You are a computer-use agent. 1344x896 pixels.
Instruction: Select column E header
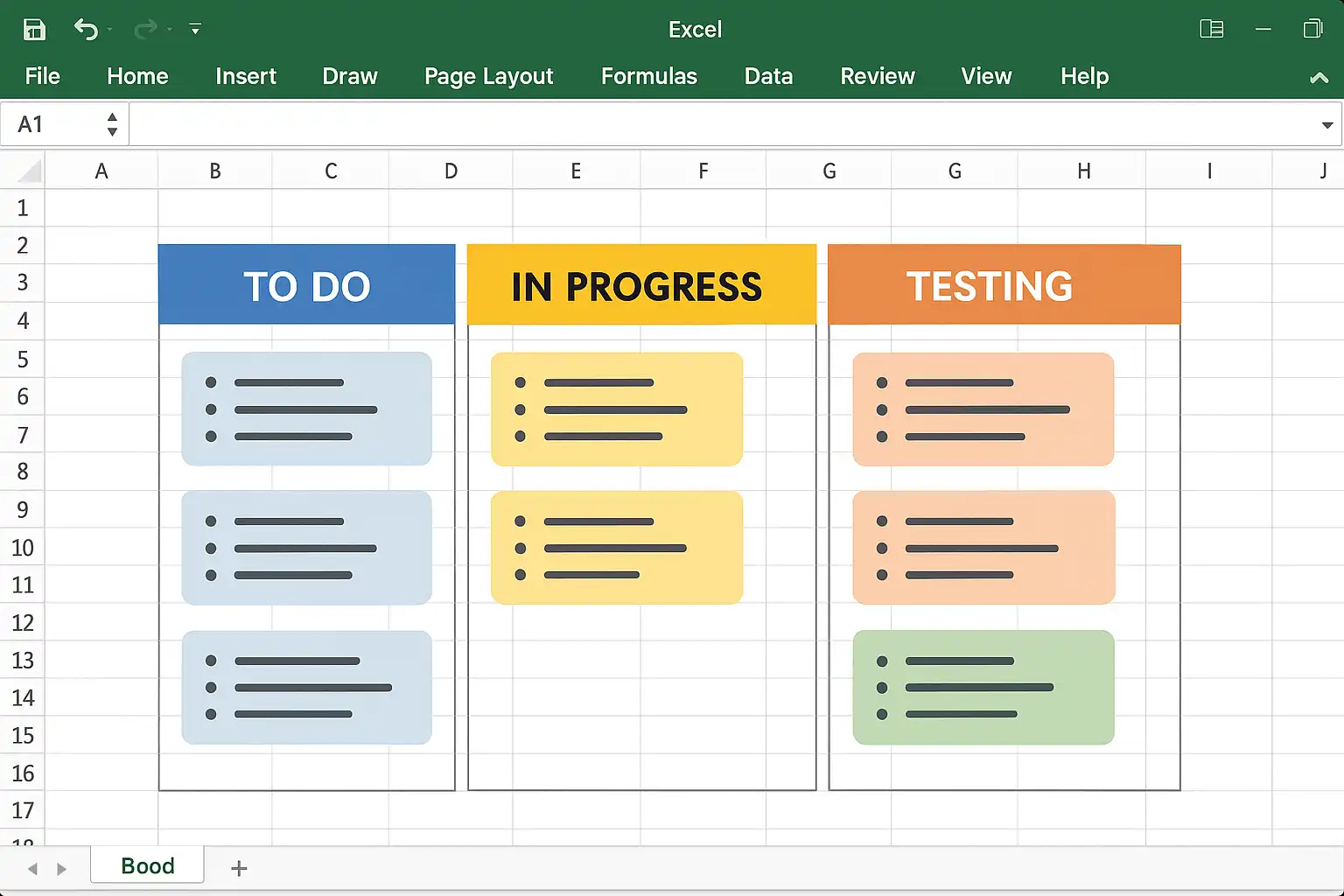576,171
